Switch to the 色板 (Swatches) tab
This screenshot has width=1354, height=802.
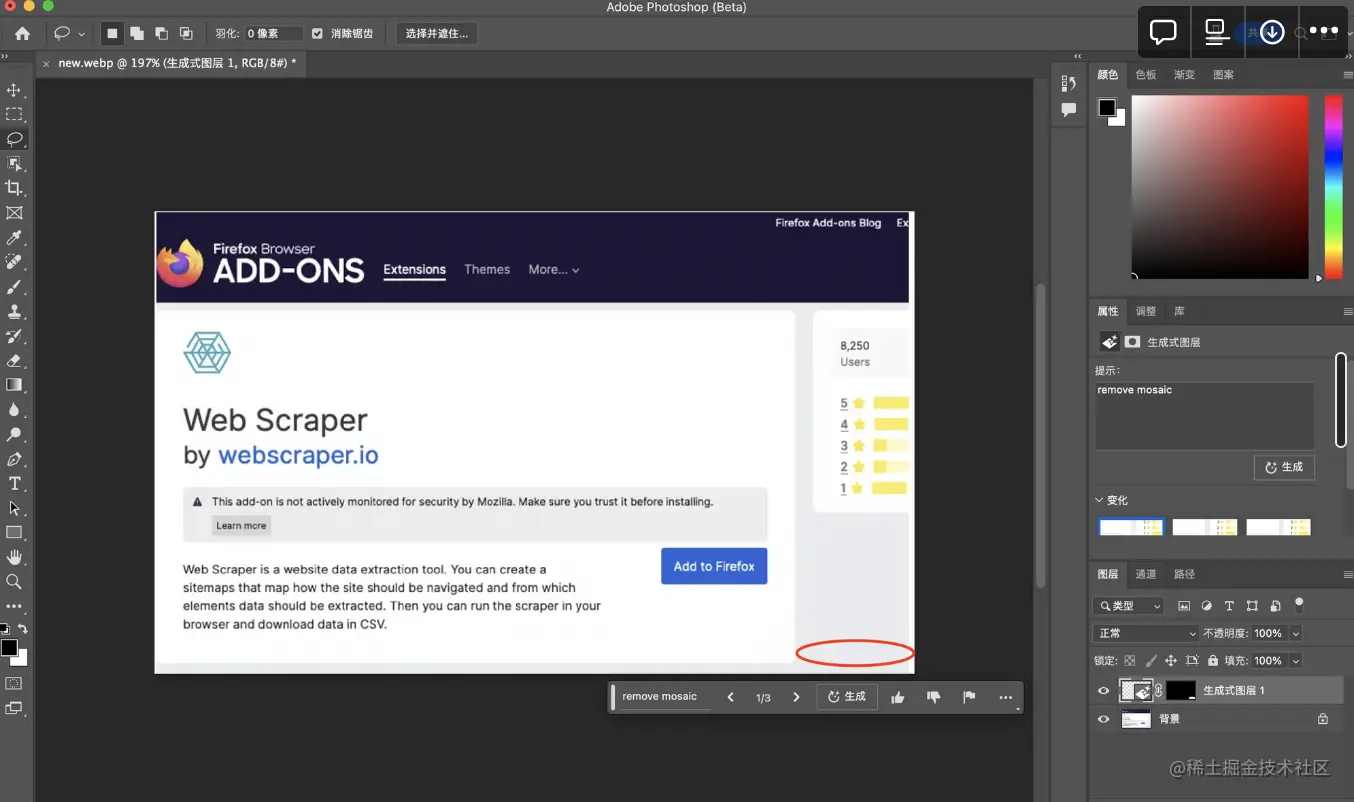click(1146, 75)
